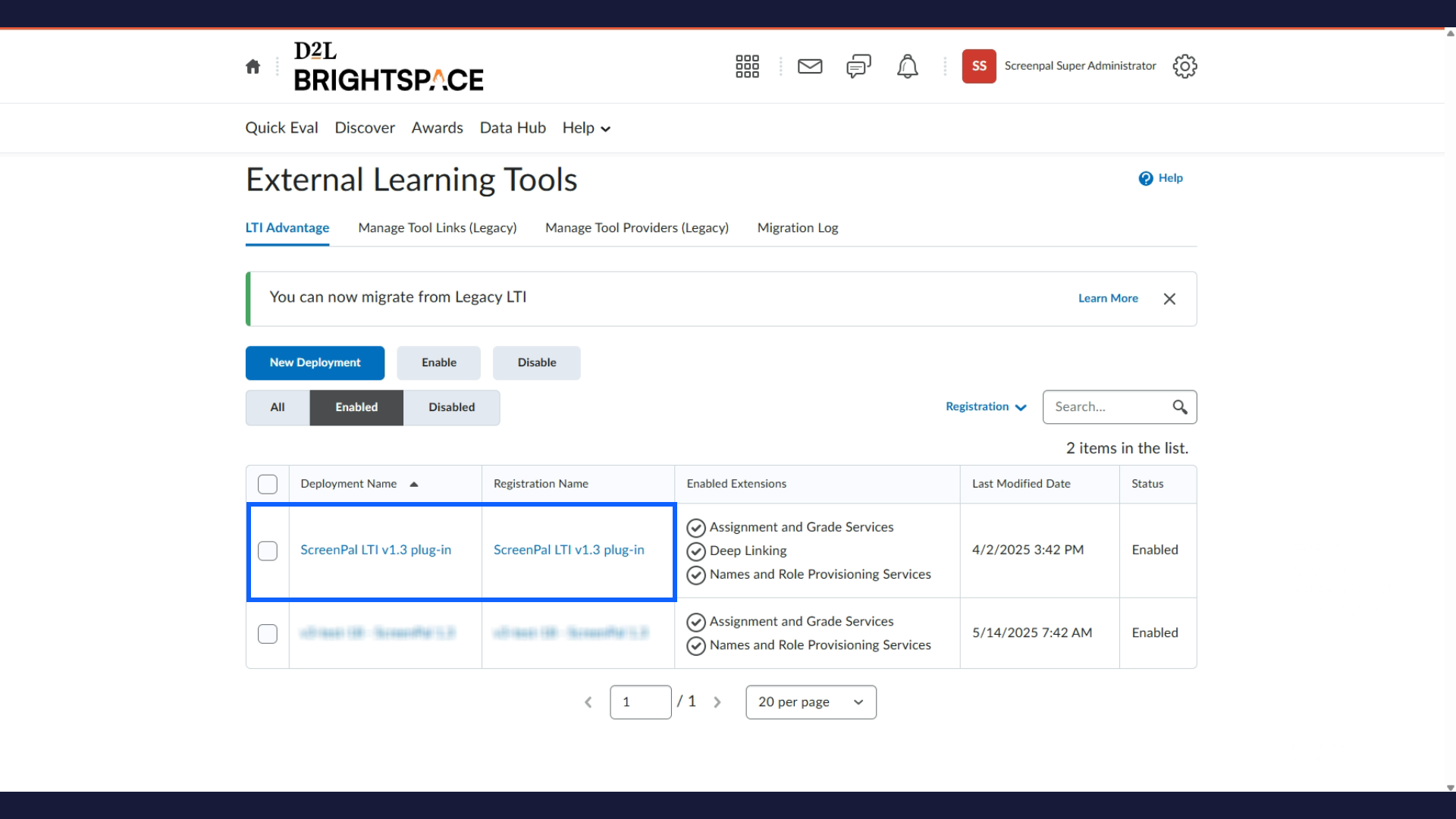Go to next page chevron
Image resolution: width=1456 pixels, height=819 pixels.
coord(717,702)
